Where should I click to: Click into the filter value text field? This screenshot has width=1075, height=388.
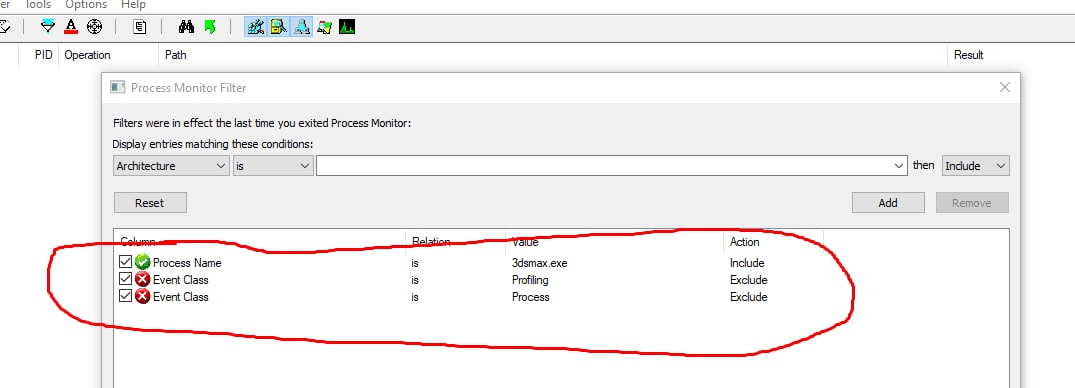click(x=603, y=166)
